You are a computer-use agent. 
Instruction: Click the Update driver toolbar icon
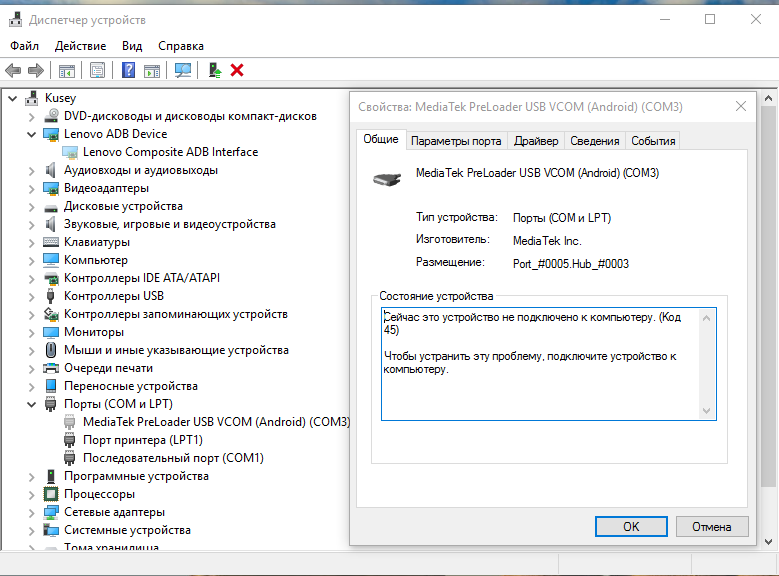[215, 71]
